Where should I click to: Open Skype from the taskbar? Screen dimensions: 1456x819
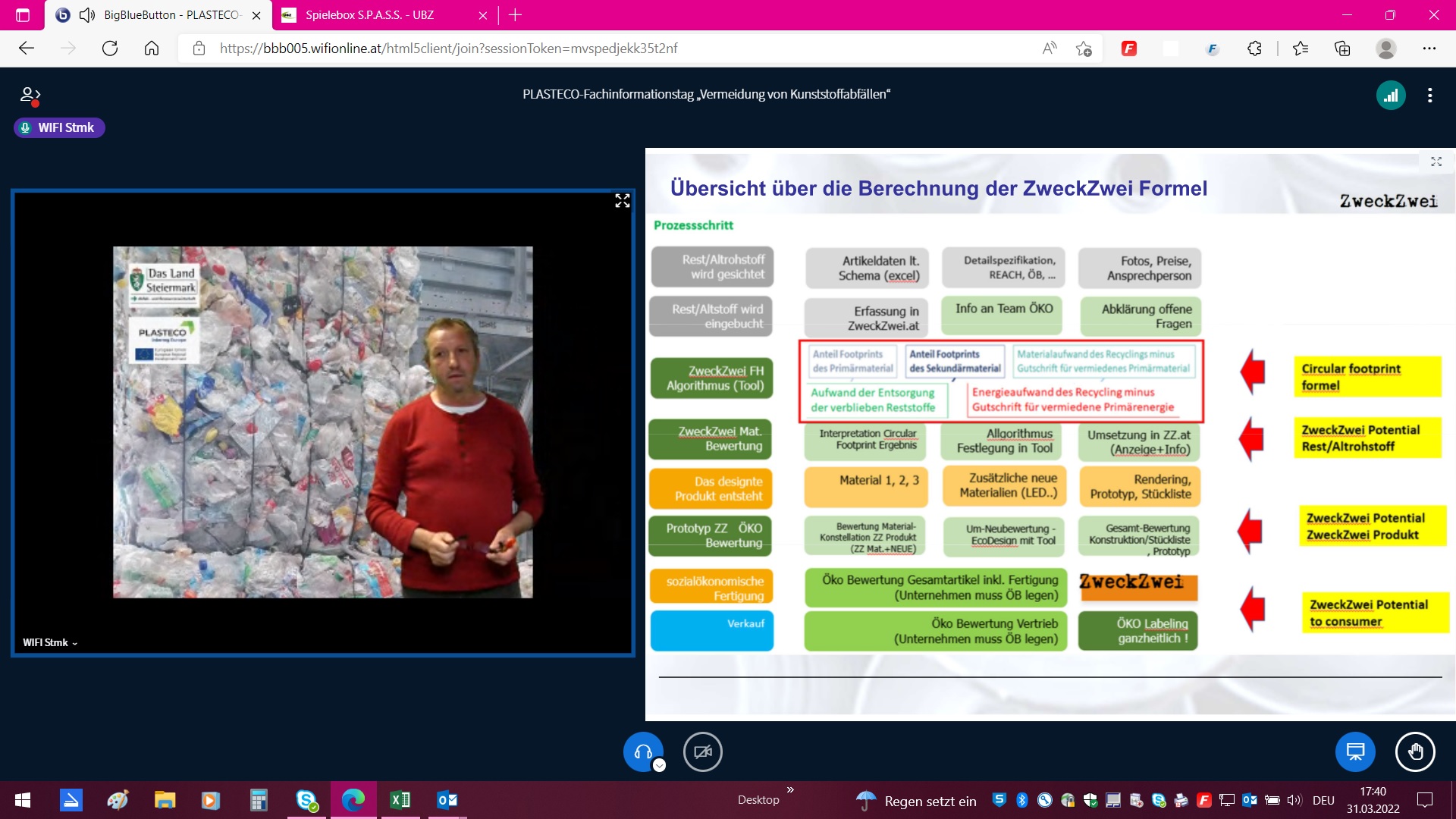(307, 800)
